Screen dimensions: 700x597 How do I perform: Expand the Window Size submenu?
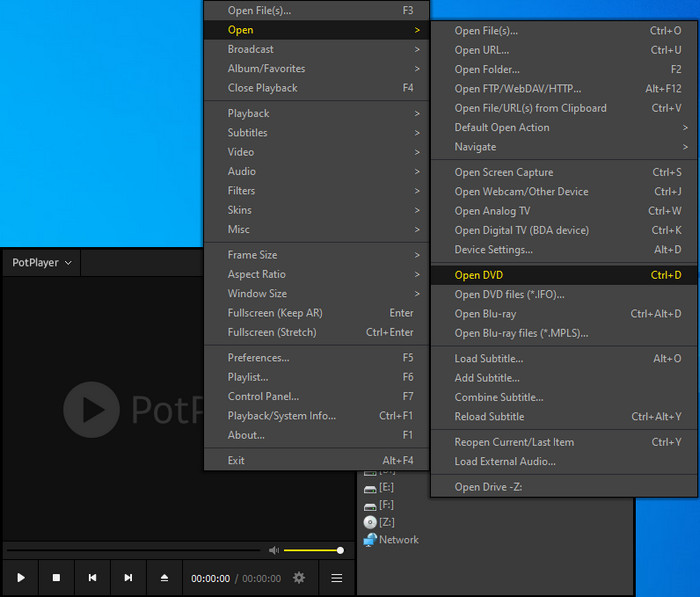click(317, 293)
